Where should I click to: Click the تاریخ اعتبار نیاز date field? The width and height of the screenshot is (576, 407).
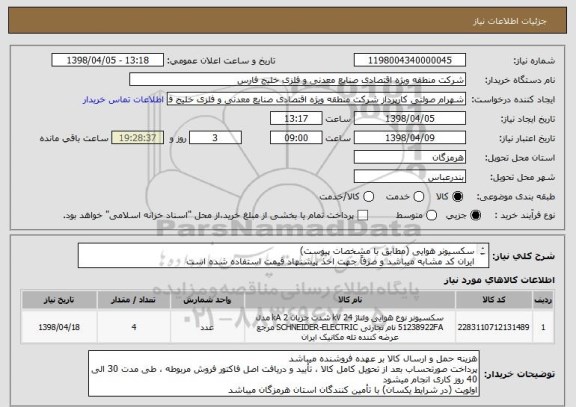coord(410,138)
